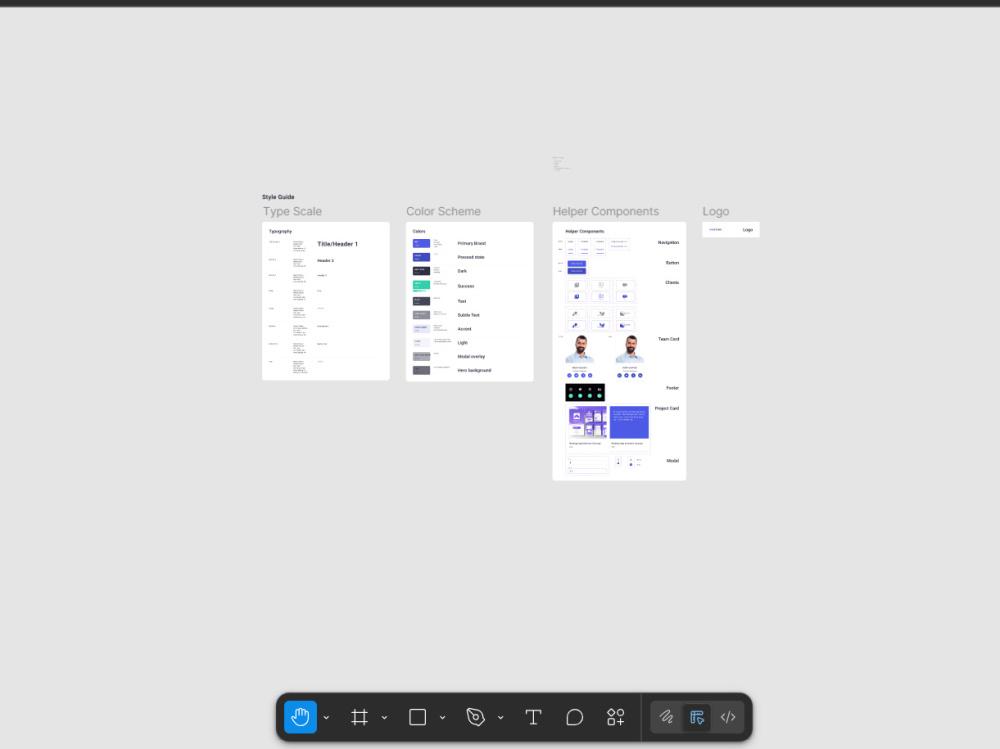The image size is (1000, 749).
Task: Select the Helper Components frame title
Action: coord(605,211)
